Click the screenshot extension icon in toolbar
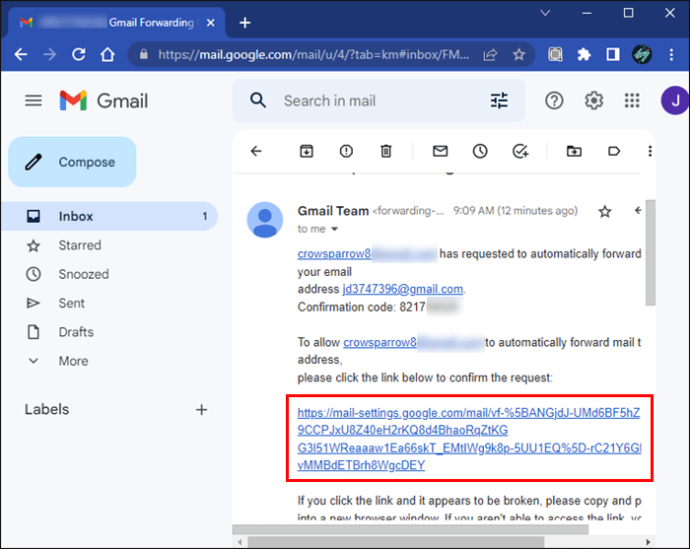 click(x=555, y=55)
